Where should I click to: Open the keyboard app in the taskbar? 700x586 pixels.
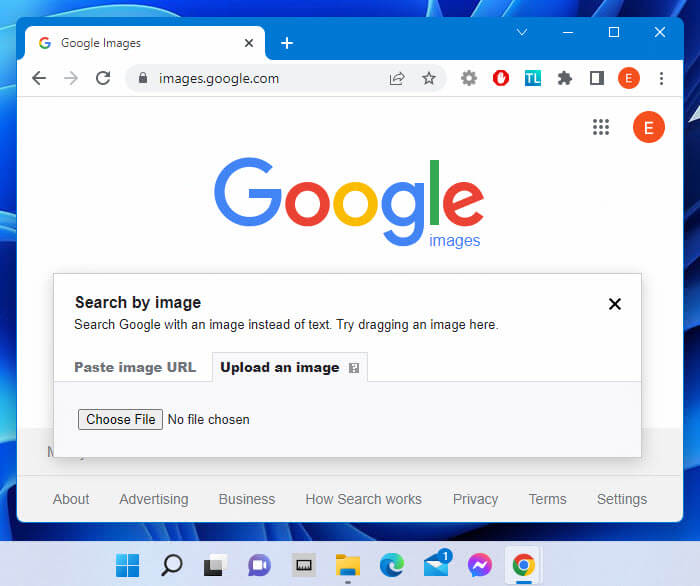[x=304, y=565]
